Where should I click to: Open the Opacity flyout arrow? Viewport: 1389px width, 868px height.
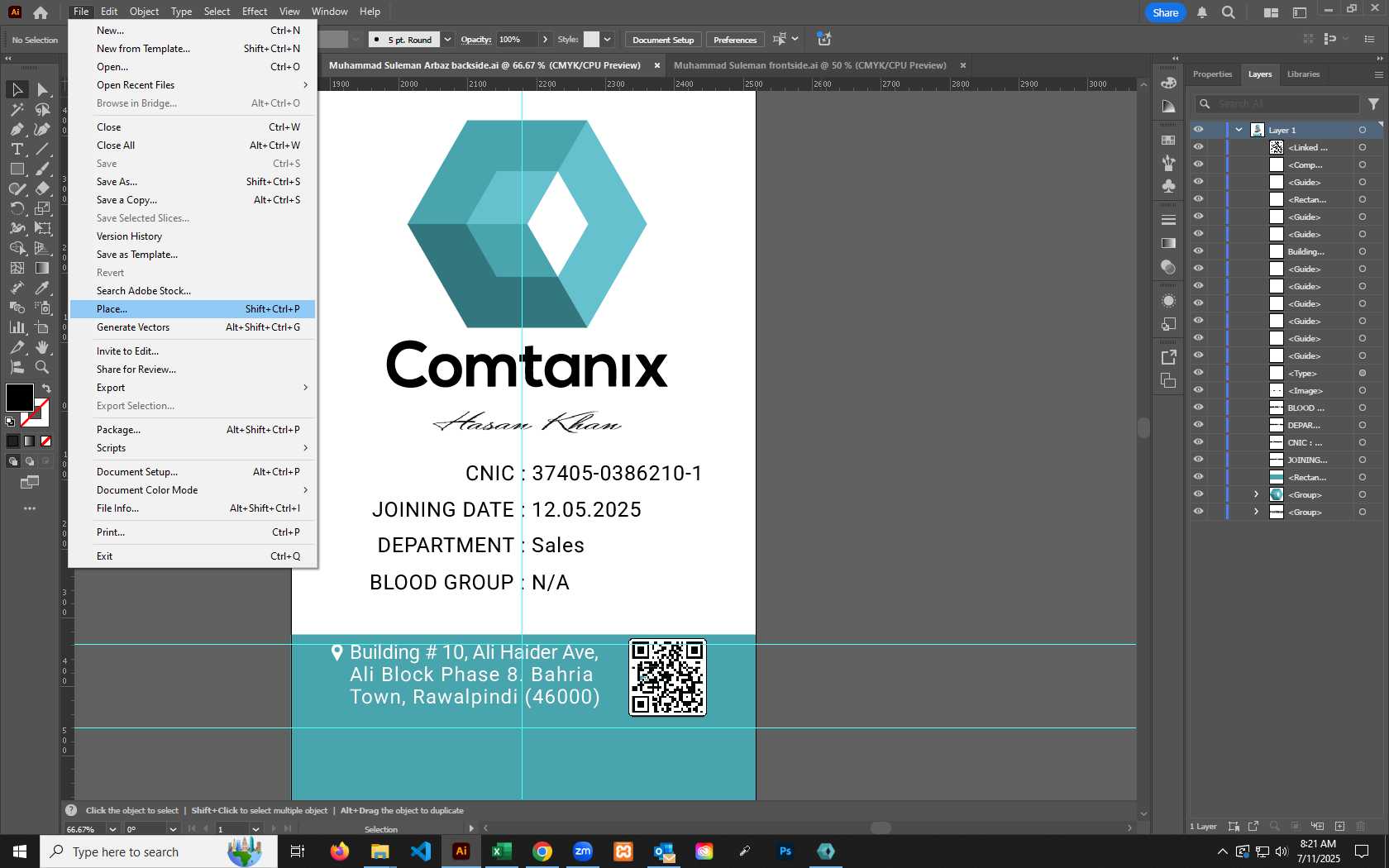tap(544, 40)
